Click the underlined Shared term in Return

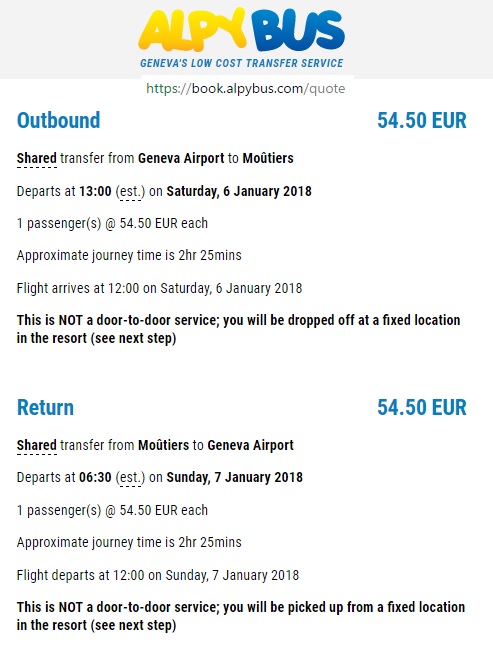(37, 445)
